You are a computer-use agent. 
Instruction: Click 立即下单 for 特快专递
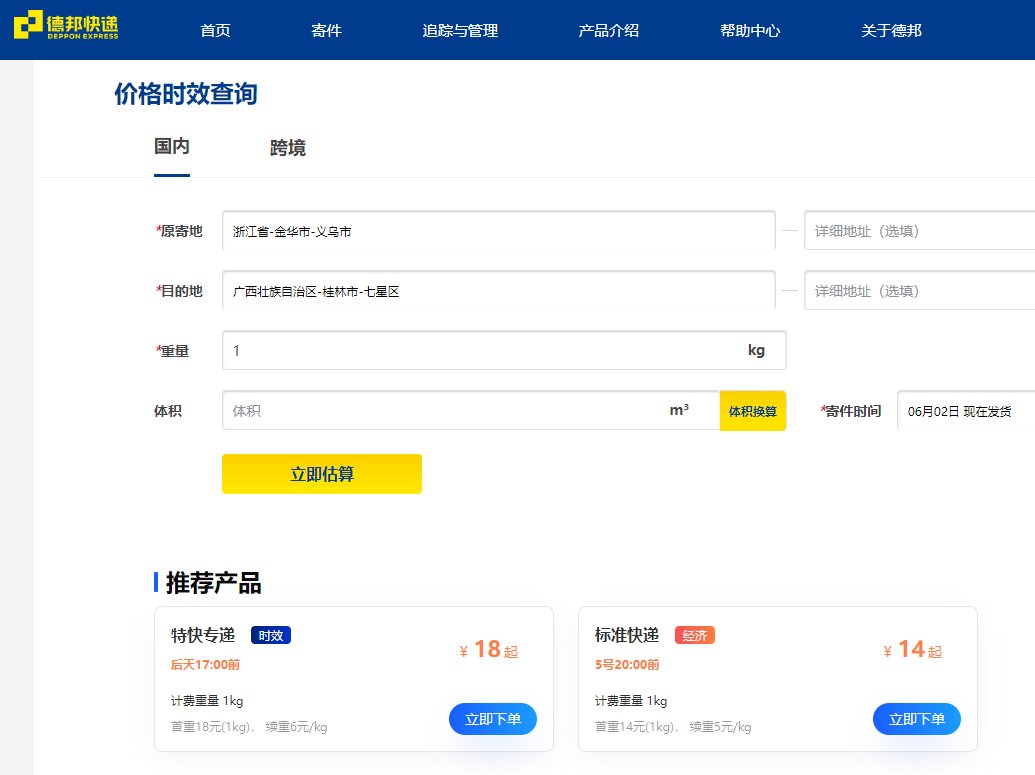click(x=493, y=718)
